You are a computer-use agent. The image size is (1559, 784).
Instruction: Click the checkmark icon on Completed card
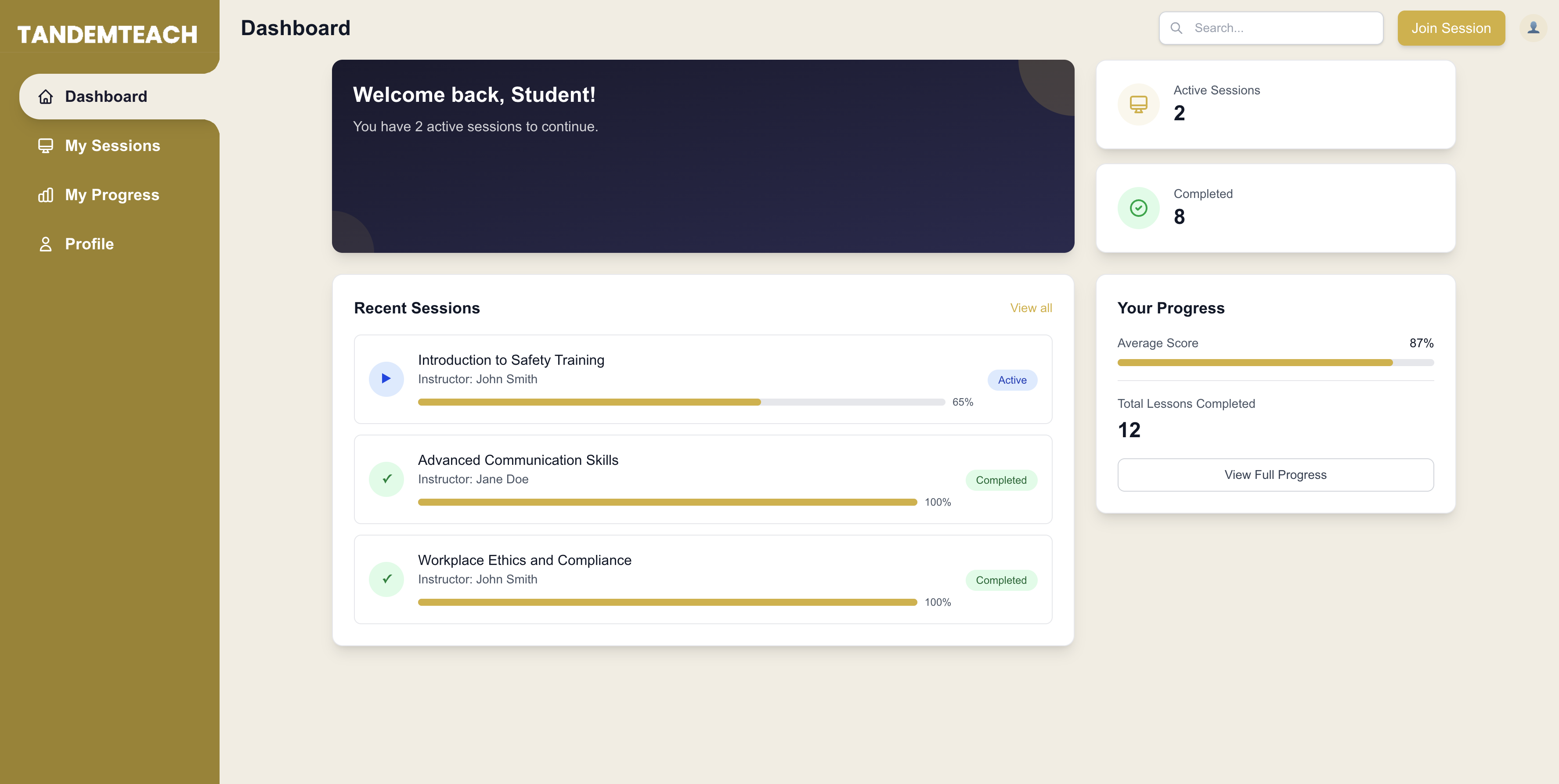1138,208
